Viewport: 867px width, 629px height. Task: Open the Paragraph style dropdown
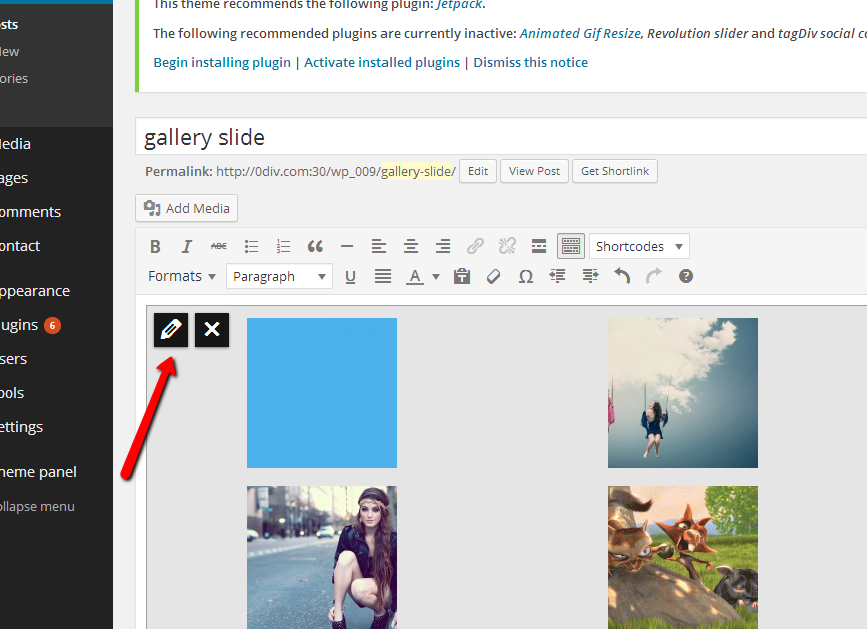[x=279, y=277]
